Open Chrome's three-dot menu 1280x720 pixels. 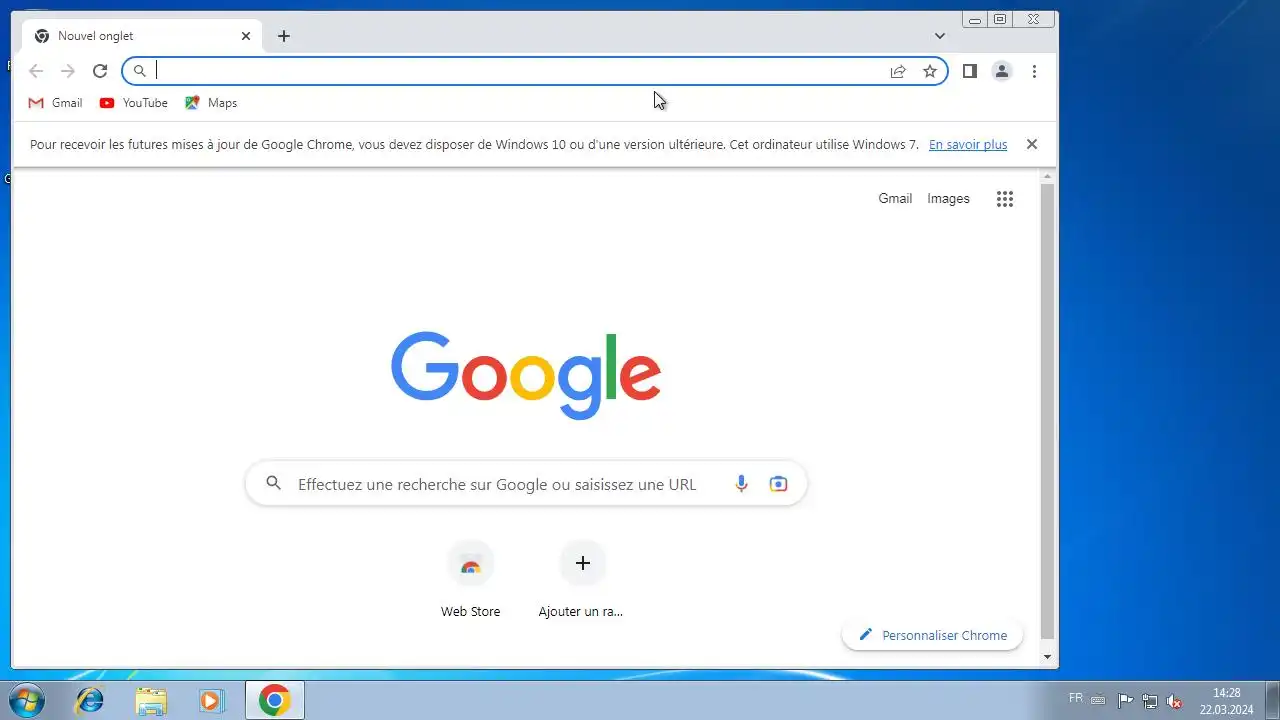pyautogui.click(x=1034, y=71)
